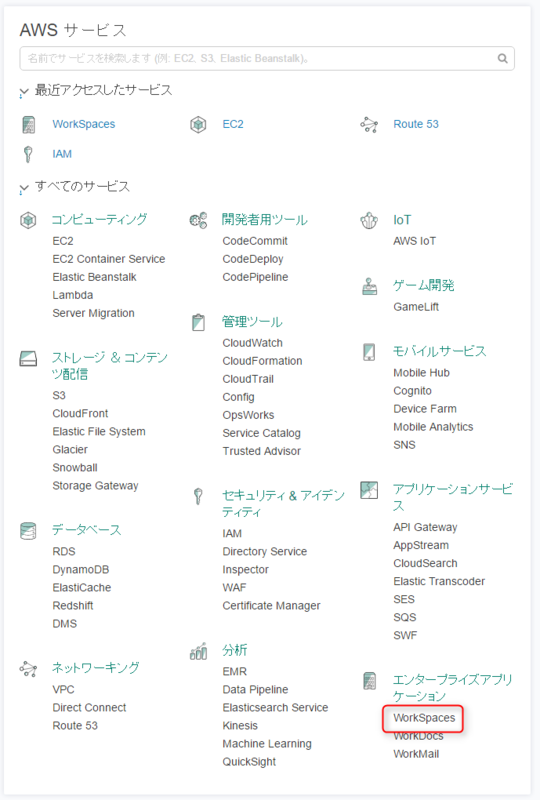
Task: Select Elastic Beanstalk
Action: point(94,277)
